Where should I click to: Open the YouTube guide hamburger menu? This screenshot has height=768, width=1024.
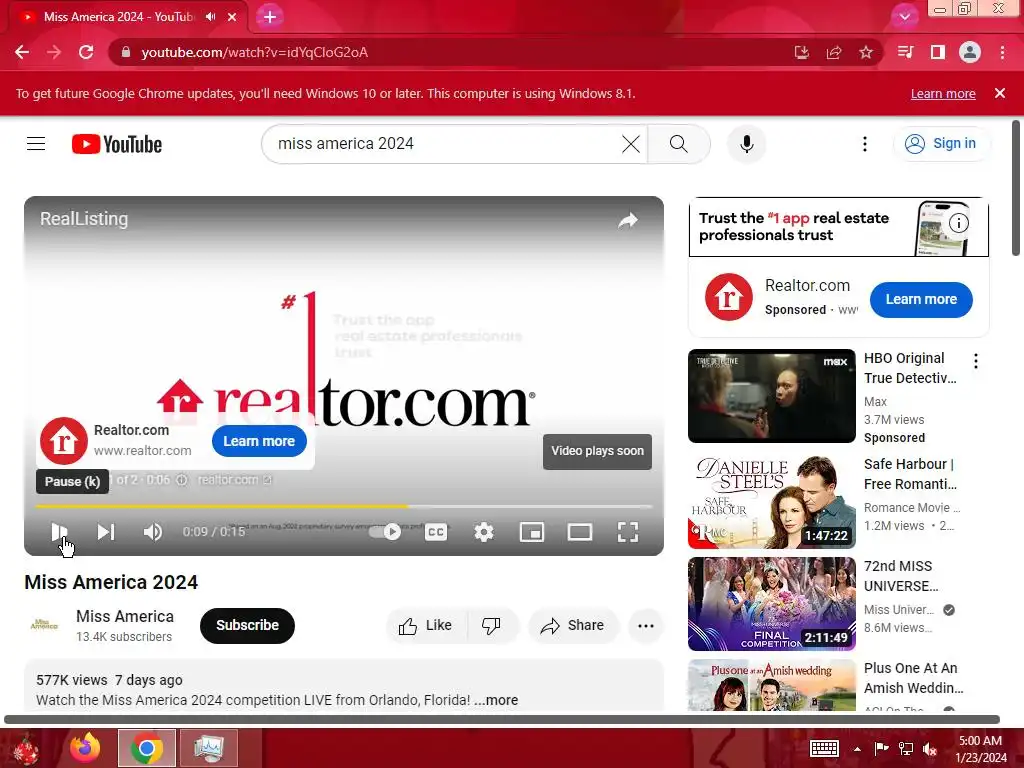[36, 144]
